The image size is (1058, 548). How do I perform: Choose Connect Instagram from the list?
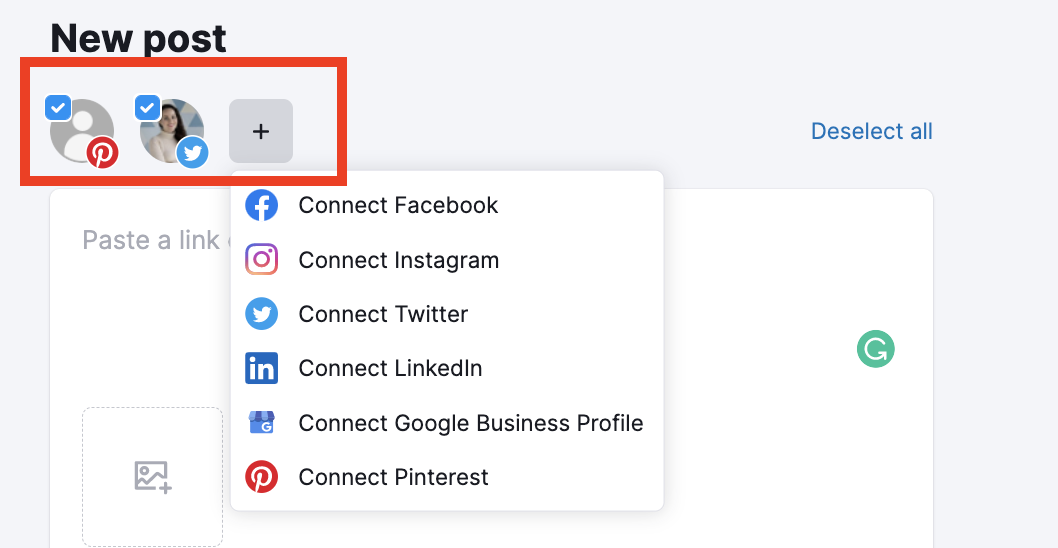(x=398, y=260)
